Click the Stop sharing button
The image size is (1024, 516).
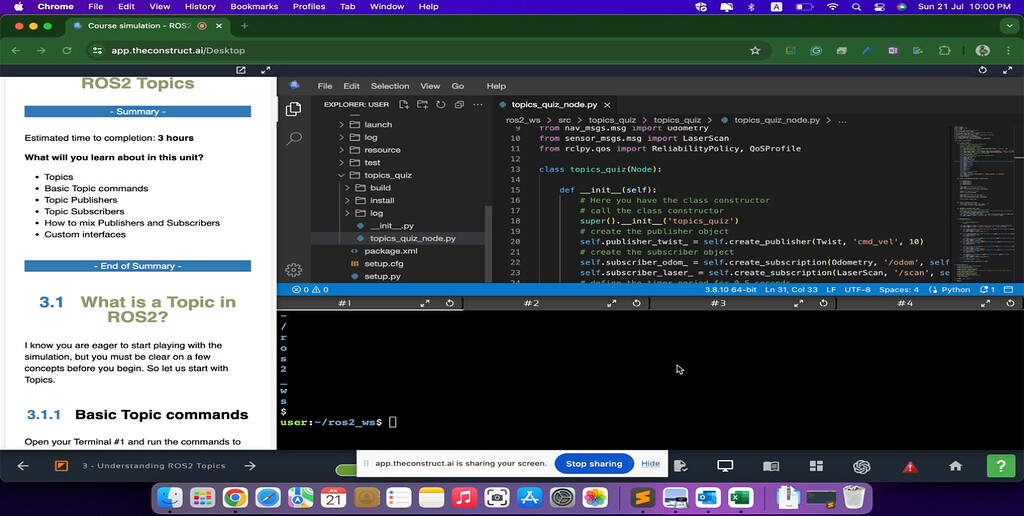594,464
